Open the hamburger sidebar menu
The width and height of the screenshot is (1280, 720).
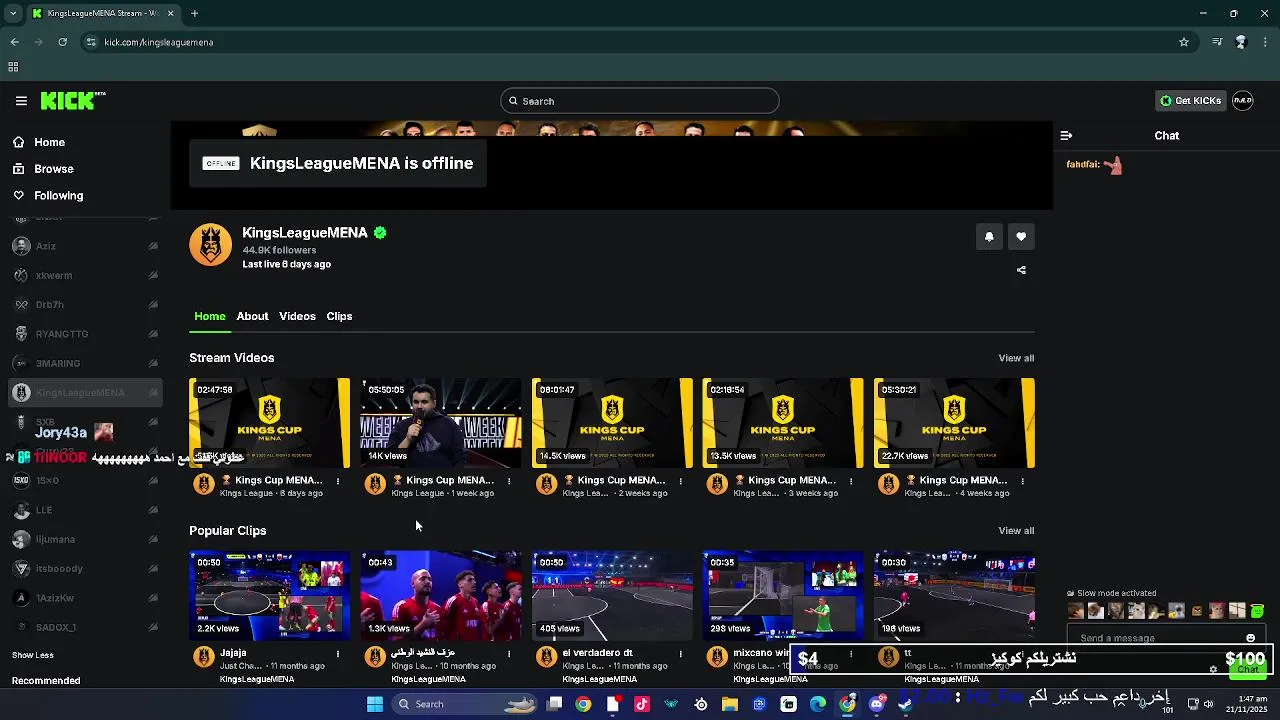(x=21, y=101)
